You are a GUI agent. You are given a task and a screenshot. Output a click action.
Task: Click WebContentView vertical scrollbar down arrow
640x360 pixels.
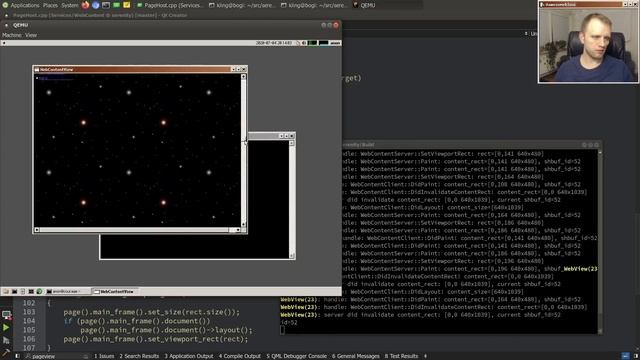[x=244, y=224]
